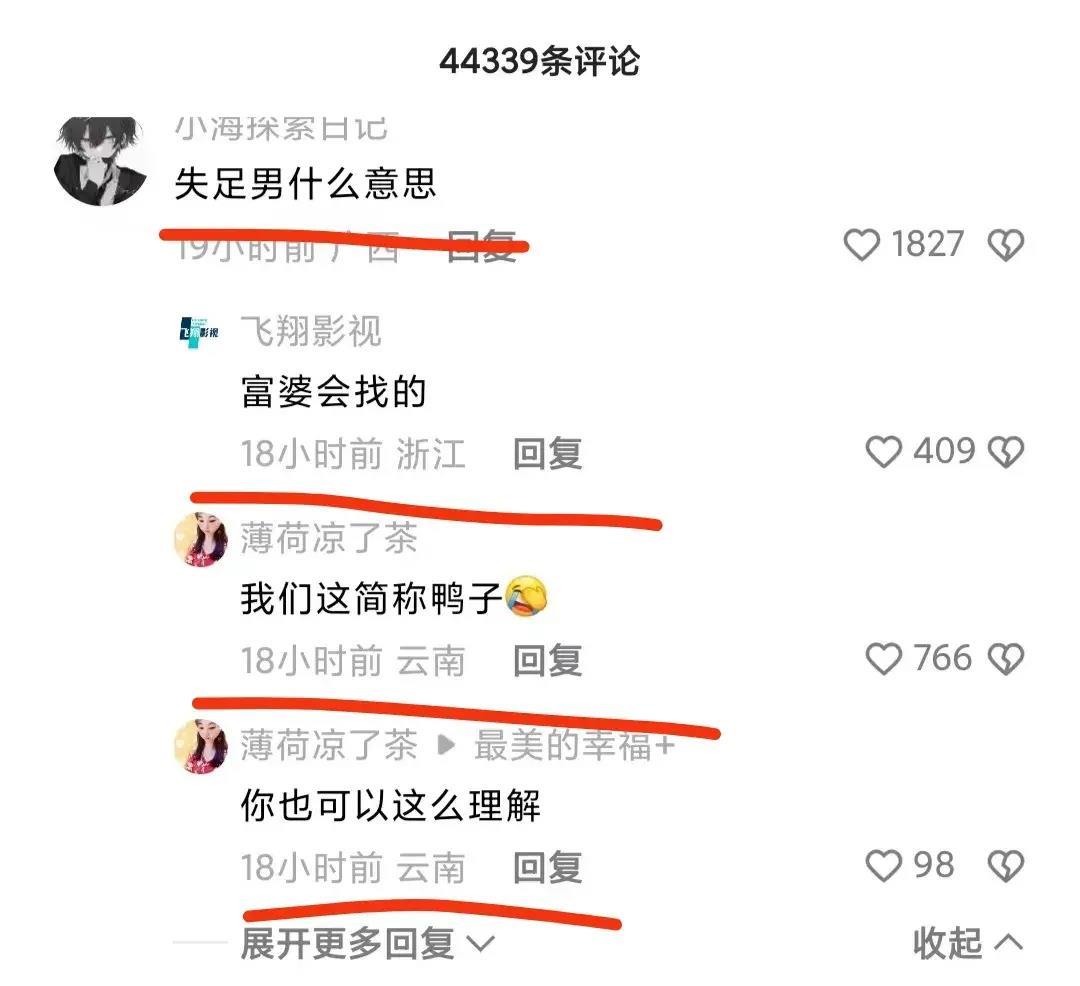Like the 富婆会找的 reply
The image size is (1080, 986).
(x=884, y=452)
